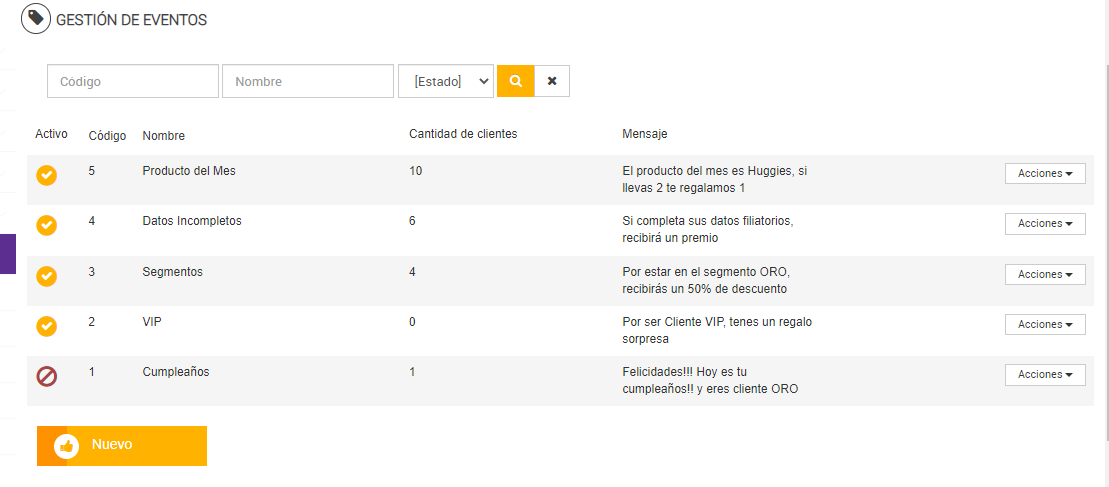Viewport: 1109px width, 487px height.
Task: Open the Estado dropdown filter
Action: 446,81
